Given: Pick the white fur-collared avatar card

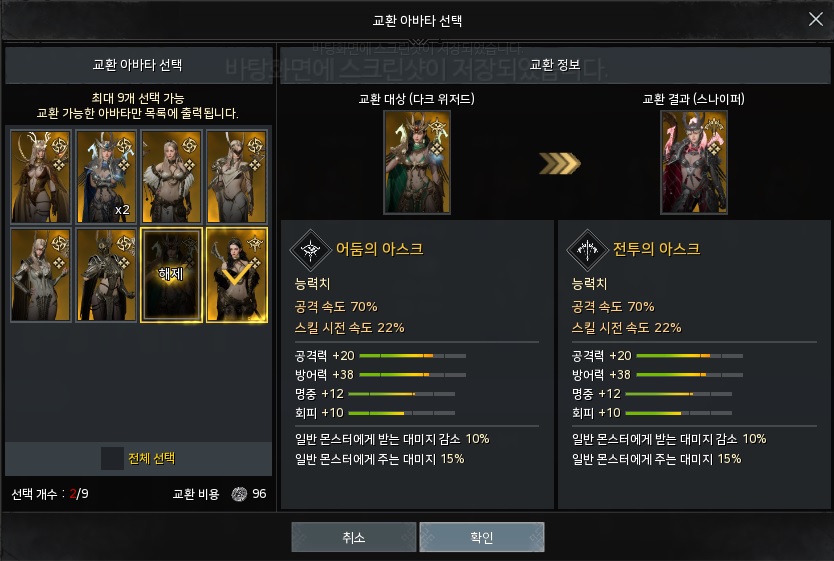Looking at the screenshot, I should tap(171, 177).
